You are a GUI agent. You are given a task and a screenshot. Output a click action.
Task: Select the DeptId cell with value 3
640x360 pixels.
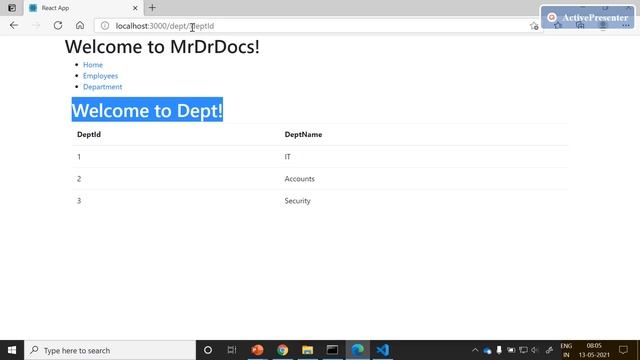tap(79, 201)
